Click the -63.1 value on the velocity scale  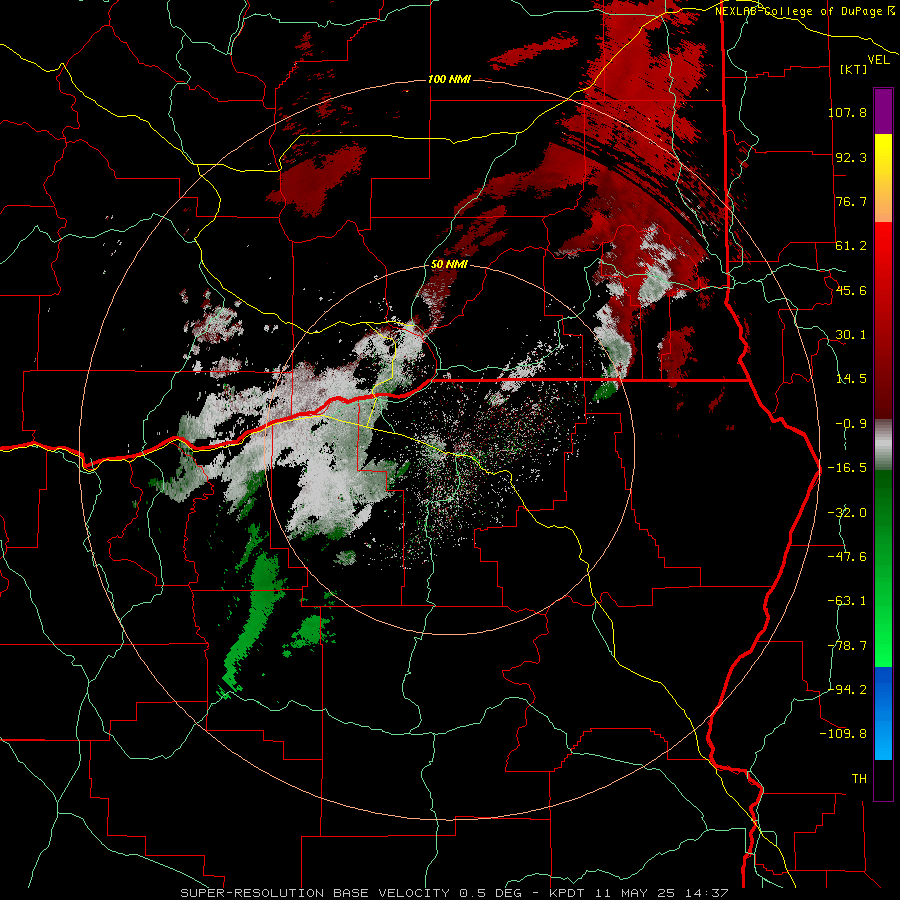coord(847,601)
